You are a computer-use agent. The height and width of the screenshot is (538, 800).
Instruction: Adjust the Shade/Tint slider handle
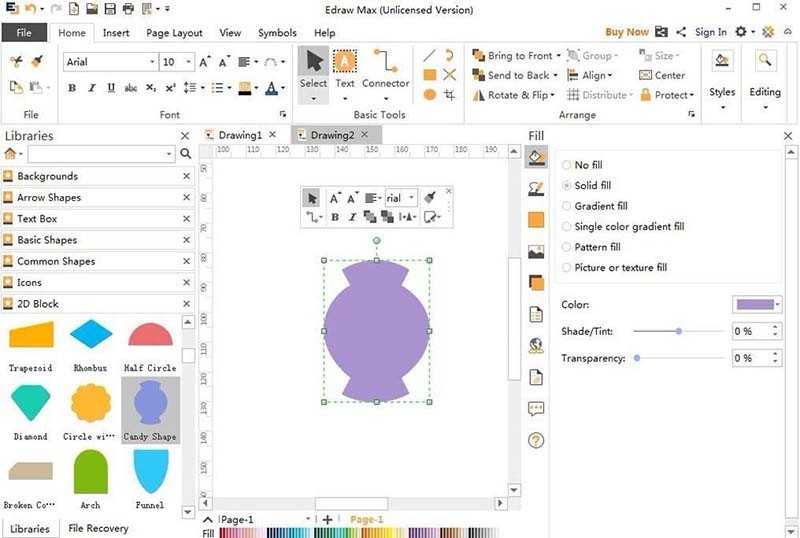pyautogui.click(x=679, y=331)
